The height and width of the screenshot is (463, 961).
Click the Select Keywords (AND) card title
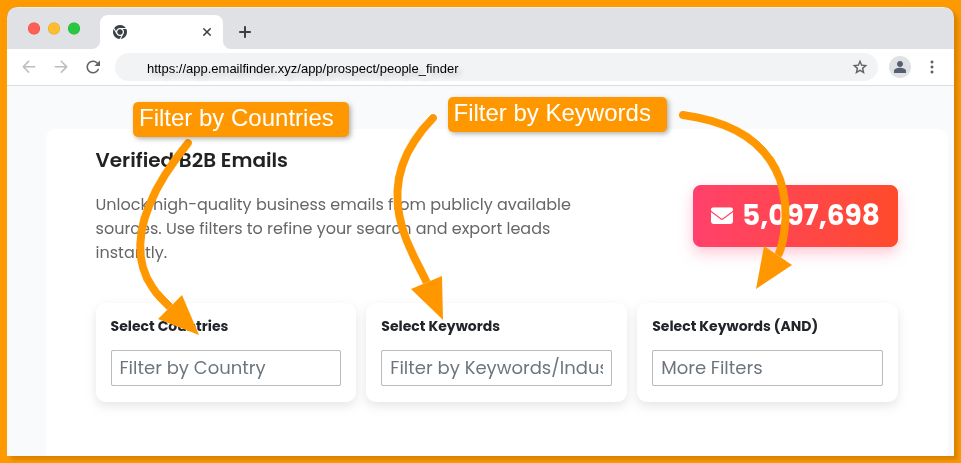(735, 326)
